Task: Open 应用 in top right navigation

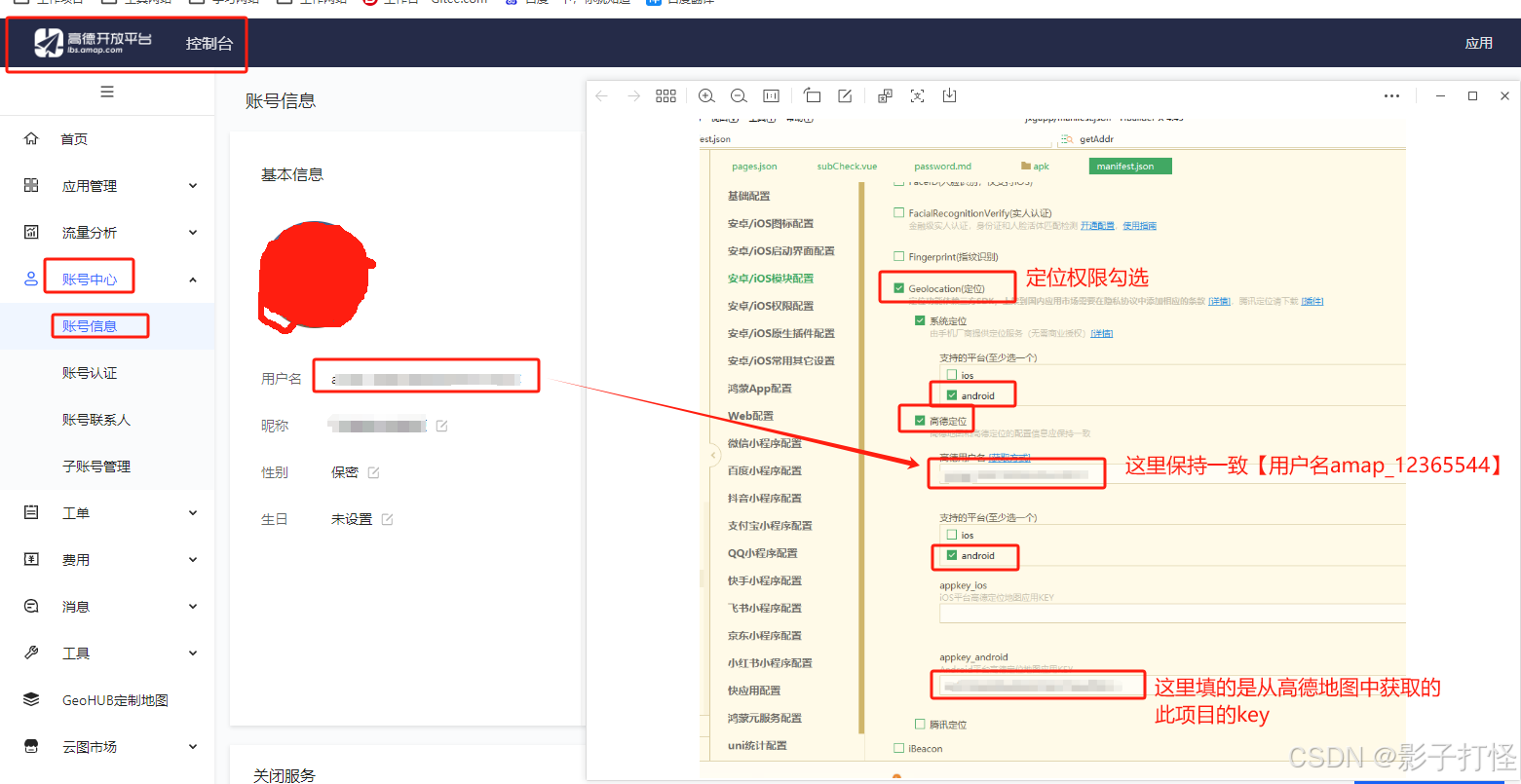Action: [1478, 43]
